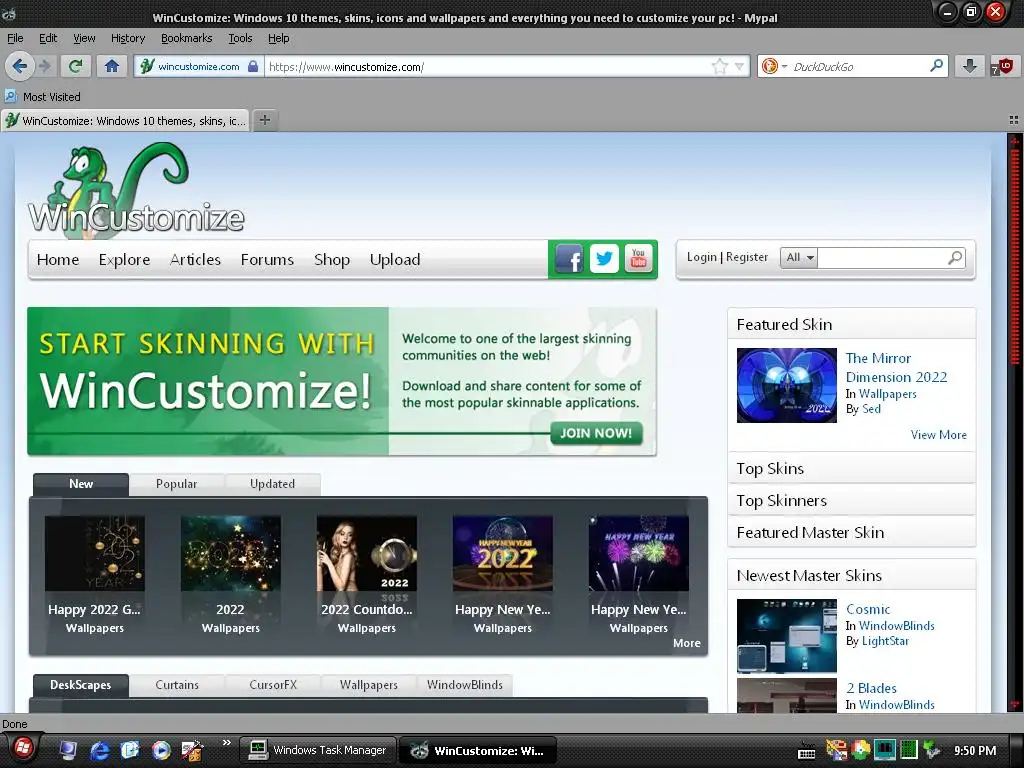The image size is (1024, 768).
Task: Click the on-screen keyboard tray icon
Action: (807, 752)
